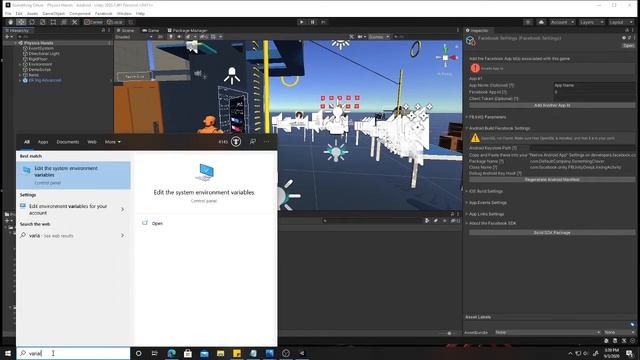
Task: Select the custom editor tools icon
Action: coord(74,22)
